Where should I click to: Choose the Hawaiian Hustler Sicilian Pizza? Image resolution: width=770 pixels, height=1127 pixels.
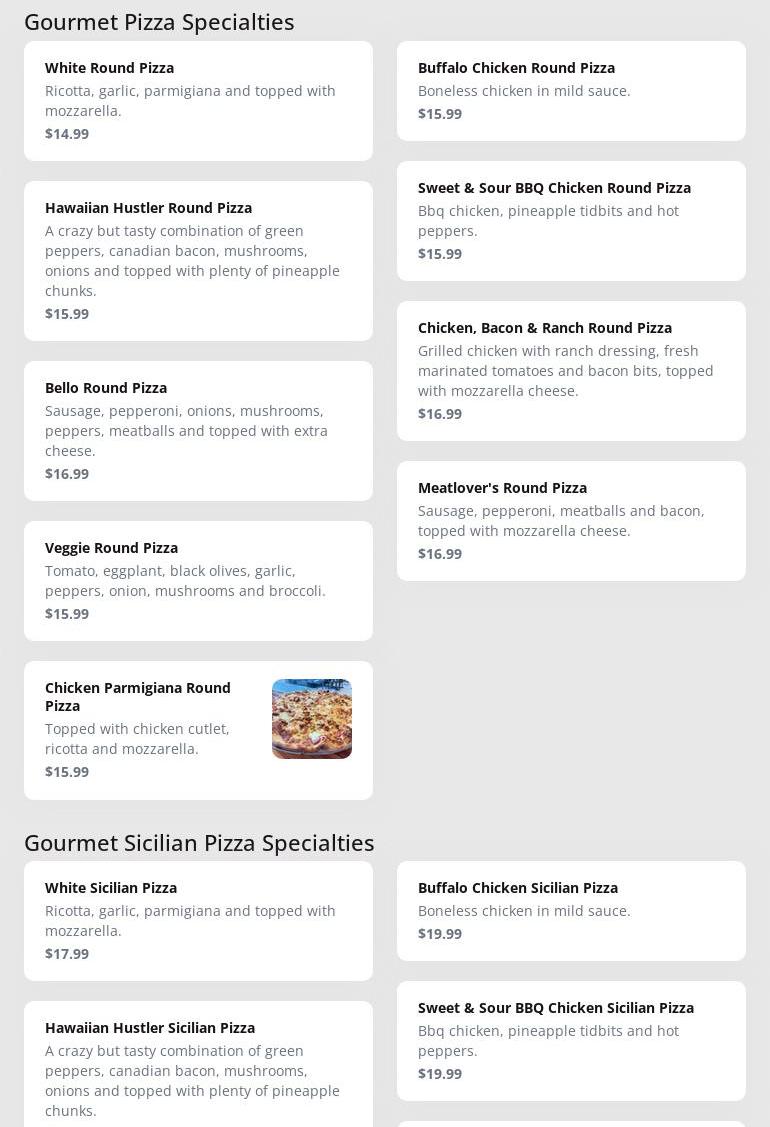198,1064
